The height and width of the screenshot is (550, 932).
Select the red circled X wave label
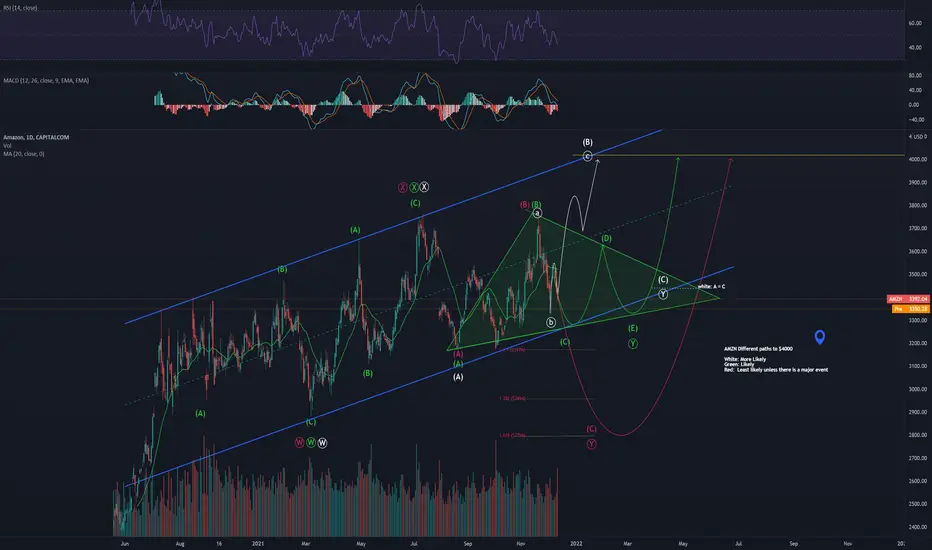(402, 187)
